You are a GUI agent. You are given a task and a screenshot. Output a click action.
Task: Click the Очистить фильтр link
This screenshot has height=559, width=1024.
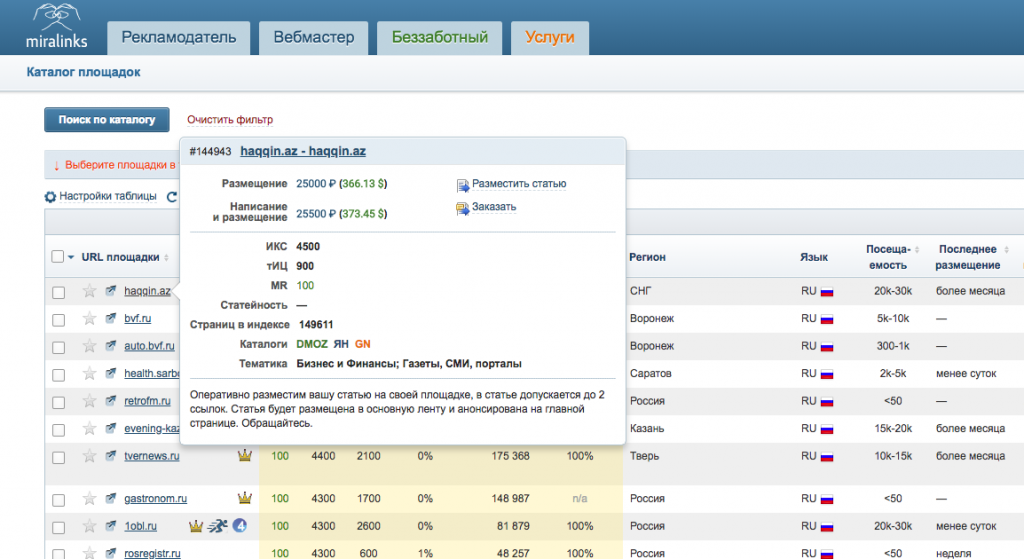(230, 120)
